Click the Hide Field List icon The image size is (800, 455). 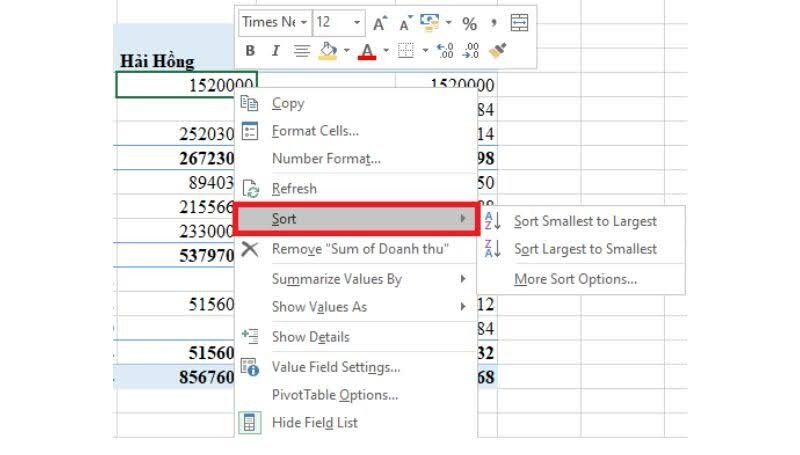249,423
